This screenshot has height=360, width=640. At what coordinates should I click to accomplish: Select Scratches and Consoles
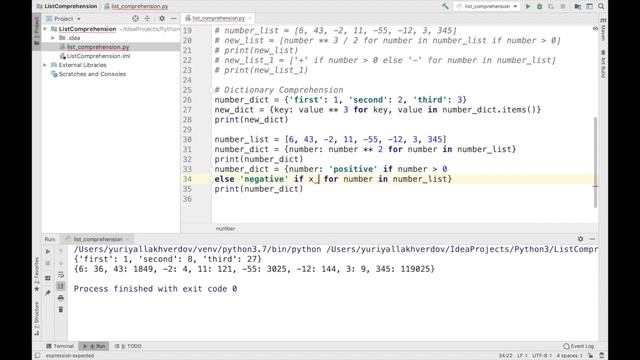(x=92, y=74)
